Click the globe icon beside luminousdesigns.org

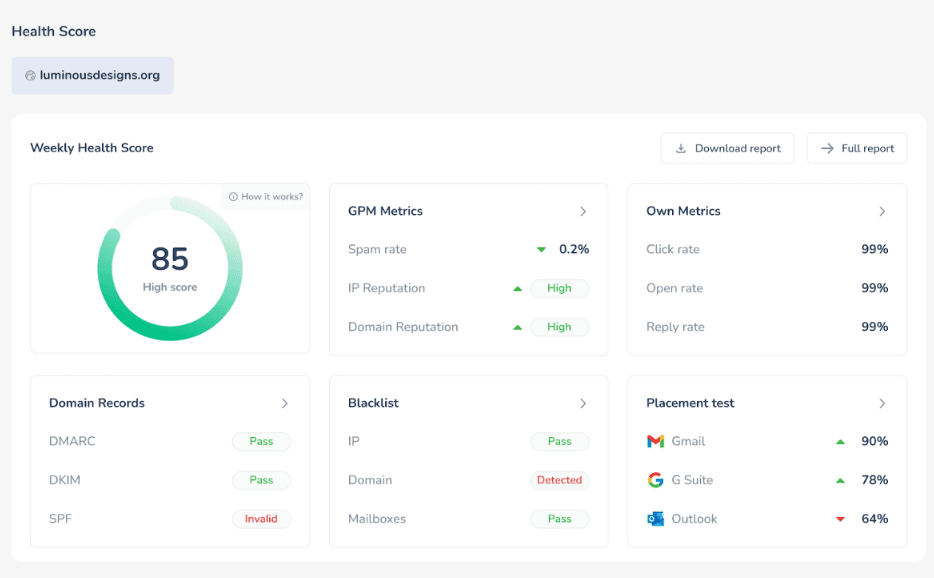click(30, 75)
